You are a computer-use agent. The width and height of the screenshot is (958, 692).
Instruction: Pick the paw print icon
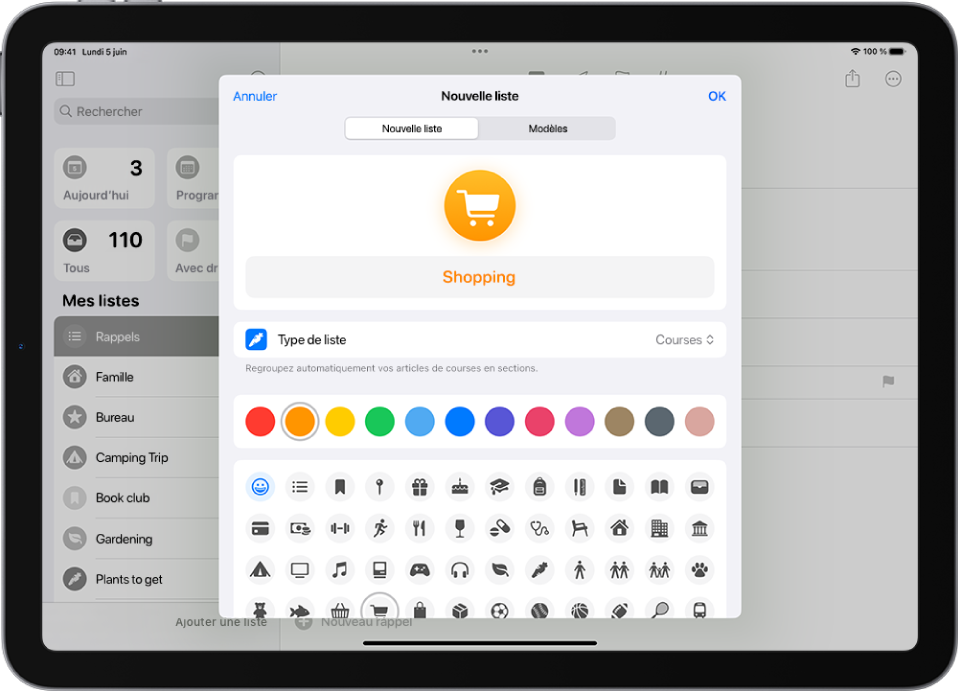point(699,569)
